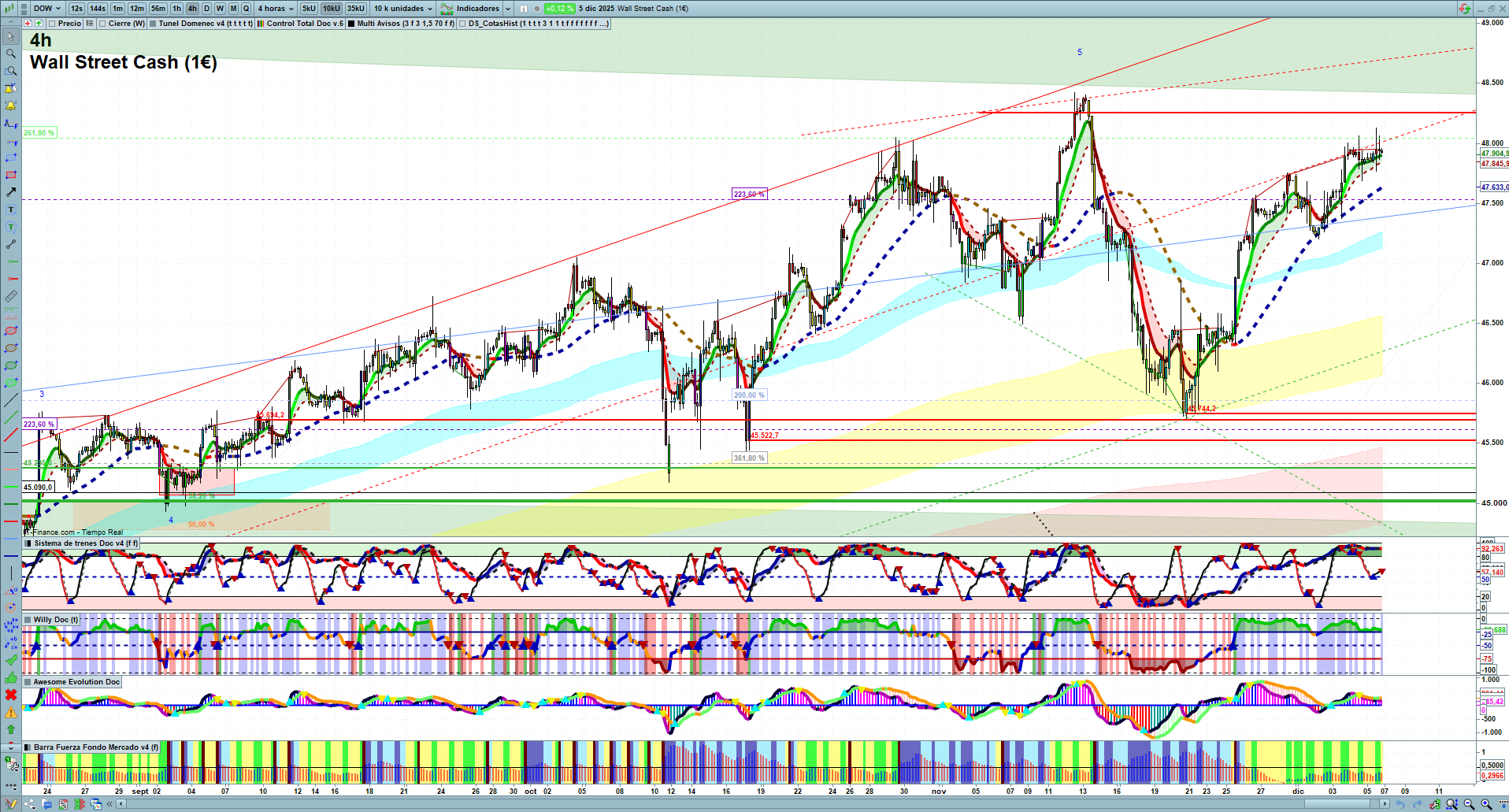Screen dimensions: 1509x812
Task: Select the Q quarterly timeframe button
Action: 246,9
